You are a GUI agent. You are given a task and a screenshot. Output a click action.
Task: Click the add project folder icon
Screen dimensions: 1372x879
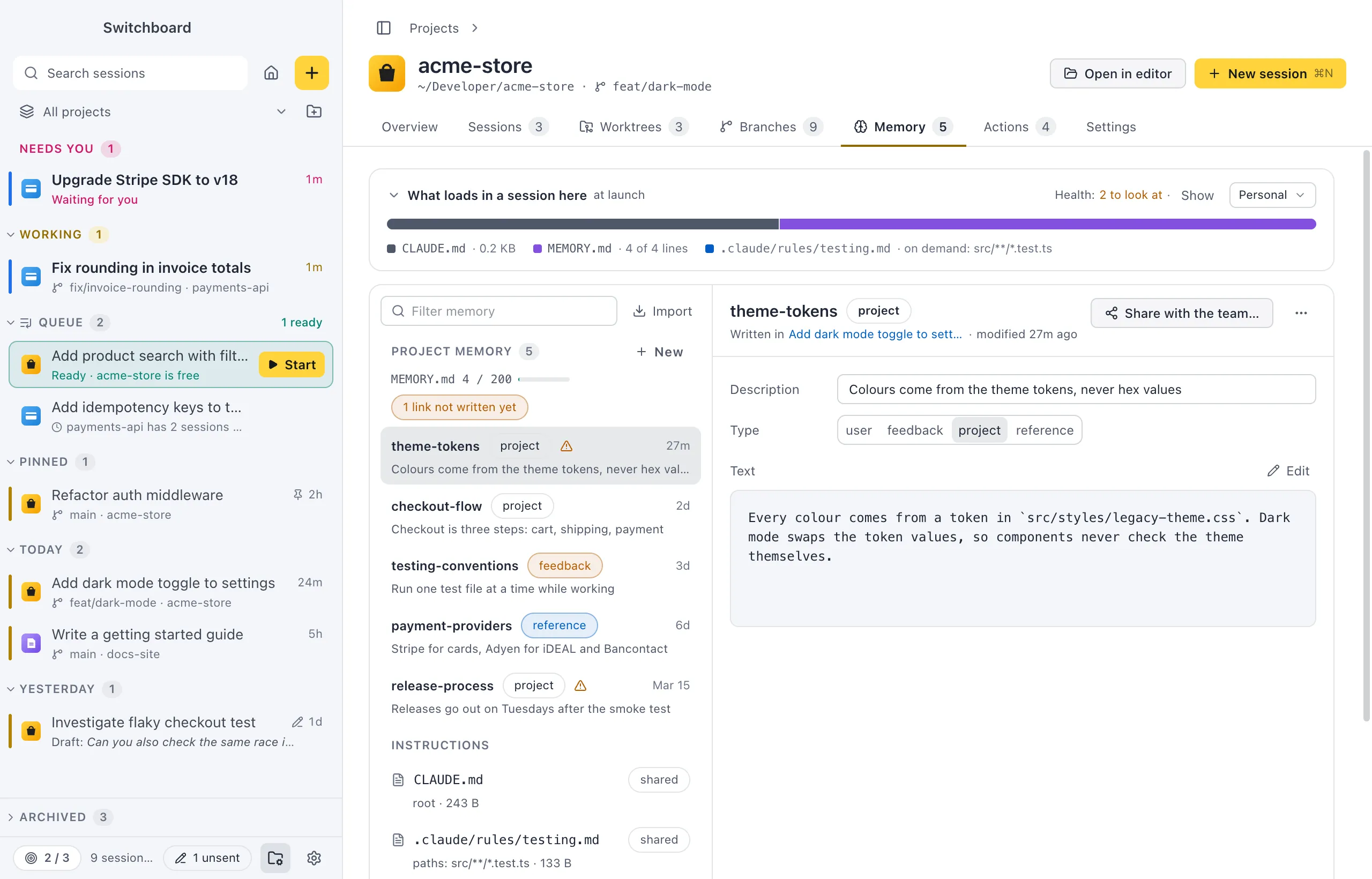point(314,111)
